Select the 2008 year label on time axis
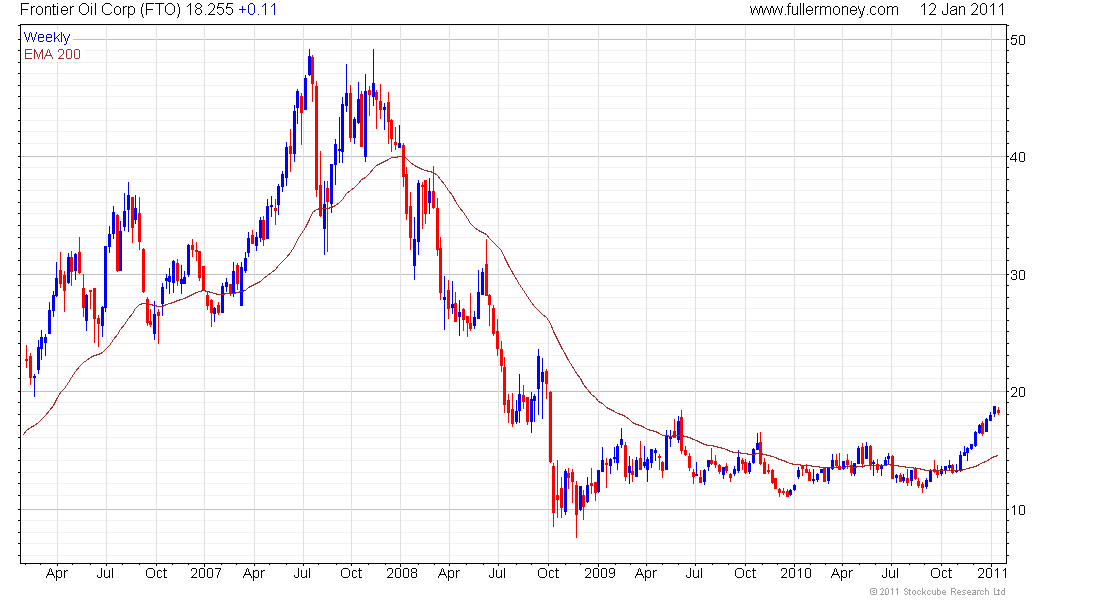1100x600 pixels. point(402,573)
